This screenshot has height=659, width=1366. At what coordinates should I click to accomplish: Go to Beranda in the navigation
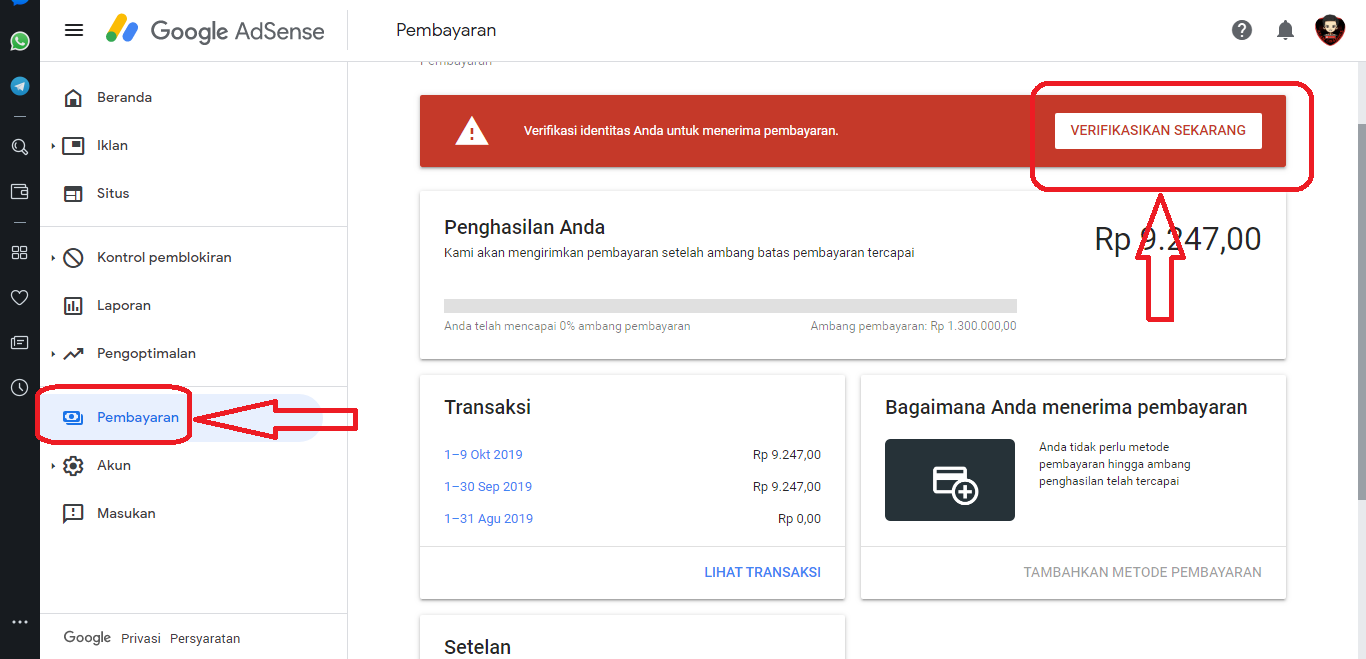124,97
